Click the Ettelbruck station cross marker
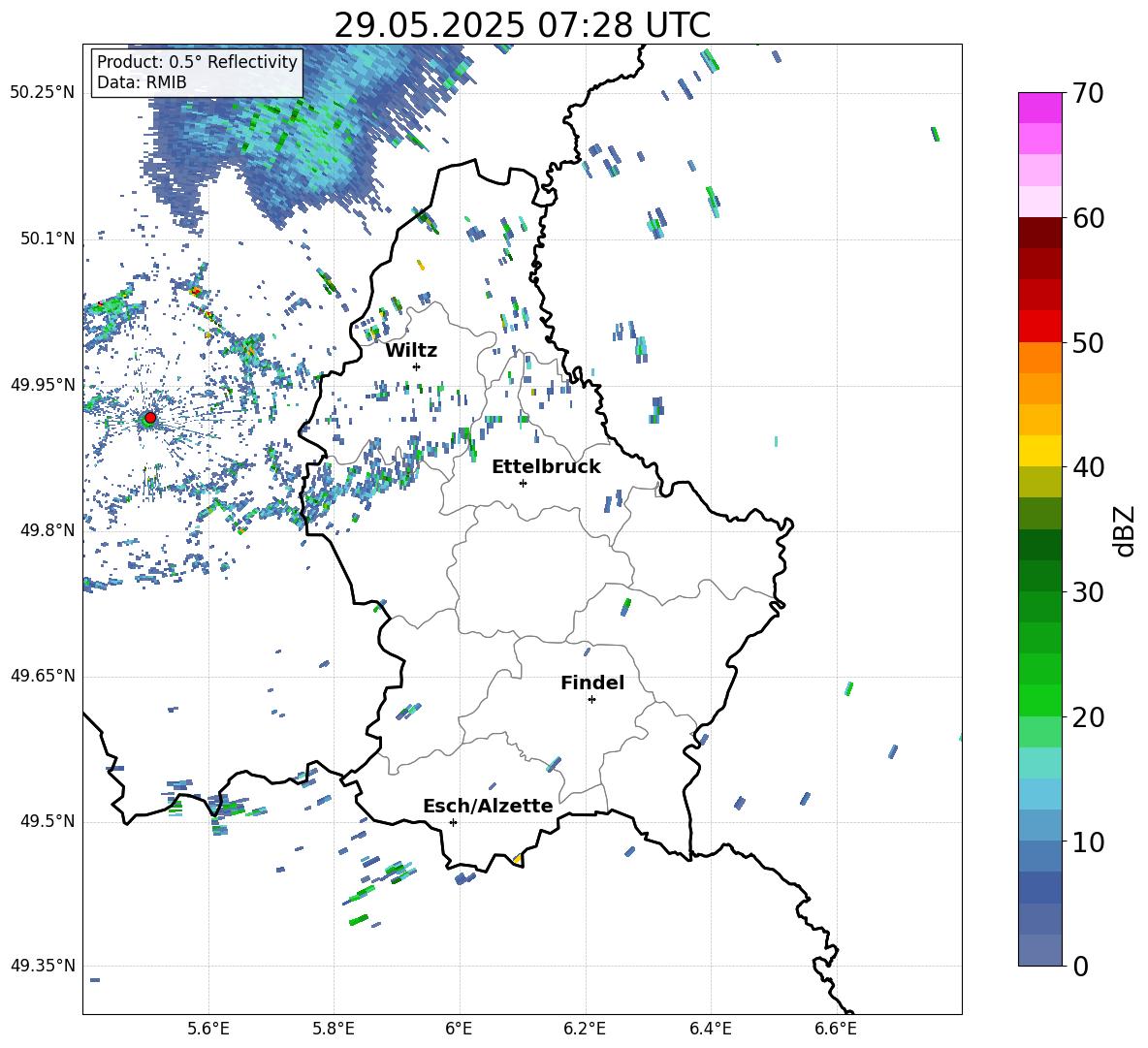The image size is (1148, 1048). pyautogui.click(x=523, y=483)
